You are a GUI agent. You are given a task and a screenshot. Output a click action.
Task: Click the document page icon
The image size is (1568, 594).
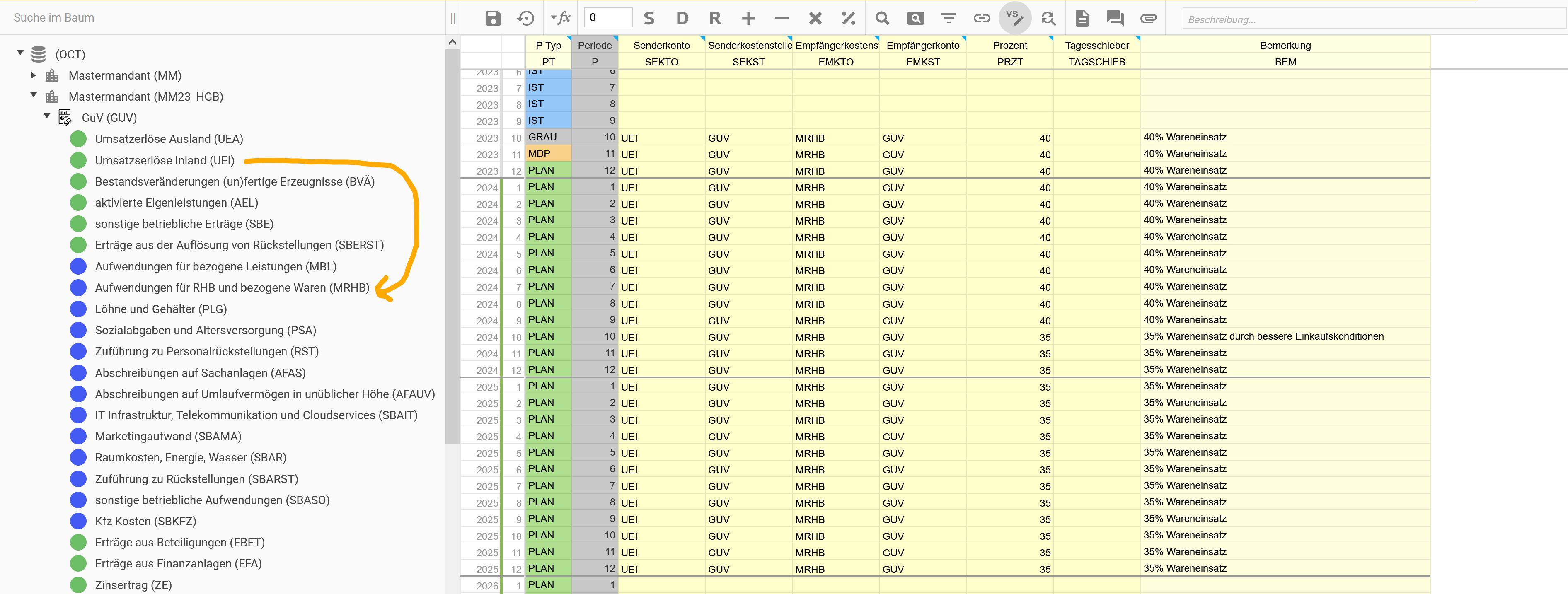coord(1082,18)
